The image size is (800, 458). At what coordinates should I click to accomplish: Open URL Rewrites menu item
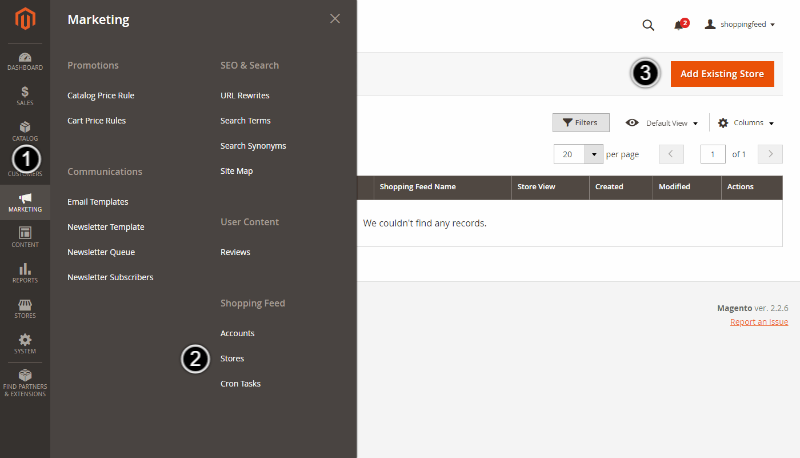(x=245, y=95)
